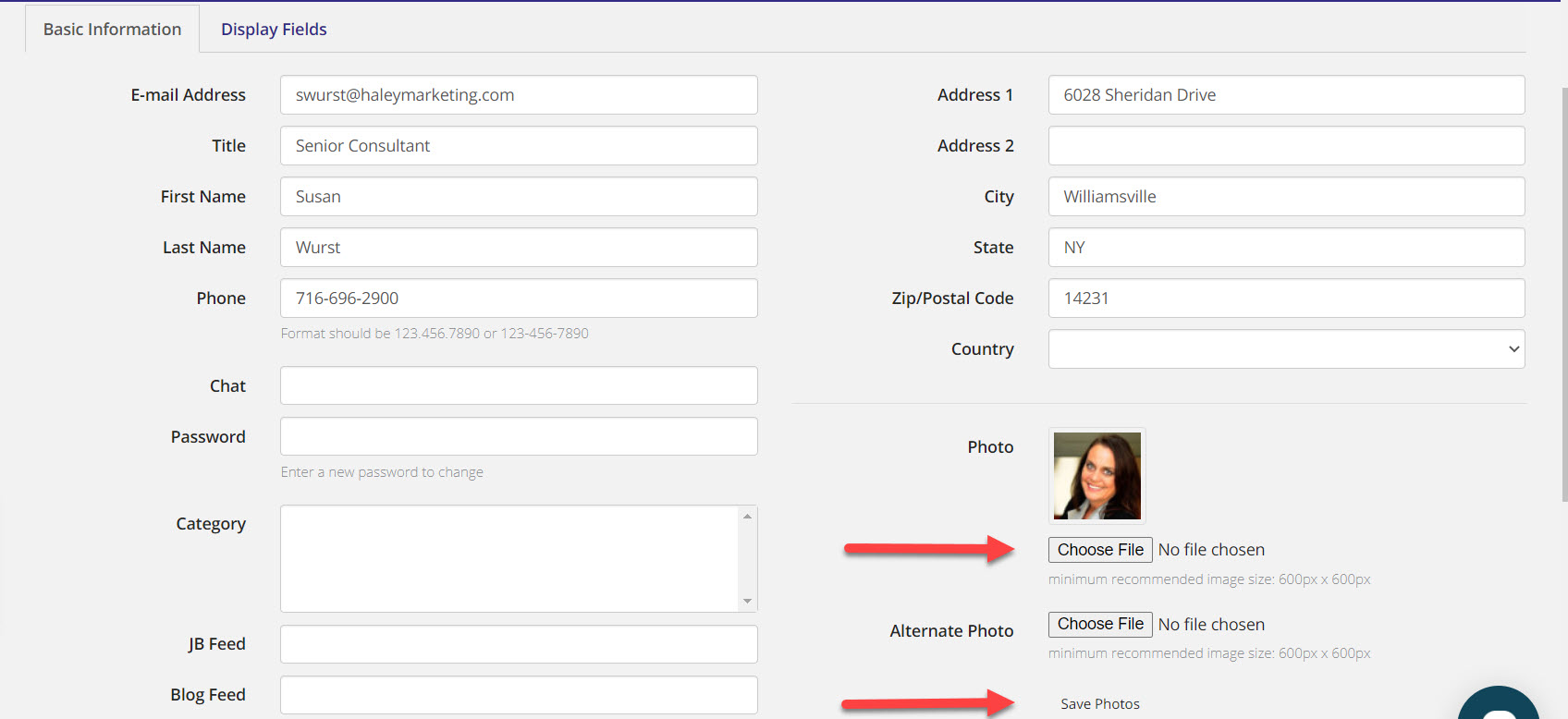Click the profile photo thumbnail
This screenshot has width=1568, height=719.
[1096, 476]
